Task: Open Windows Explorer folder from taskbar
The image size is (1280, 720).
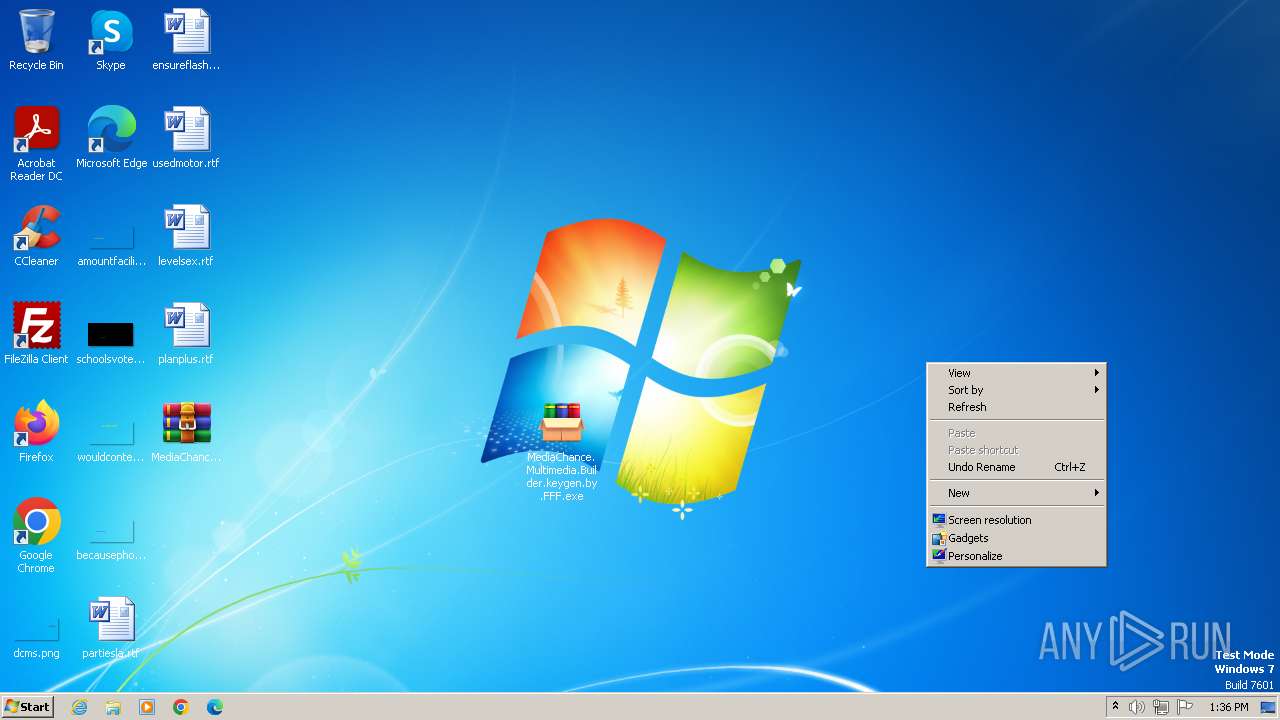Action: tap(113, 707)
